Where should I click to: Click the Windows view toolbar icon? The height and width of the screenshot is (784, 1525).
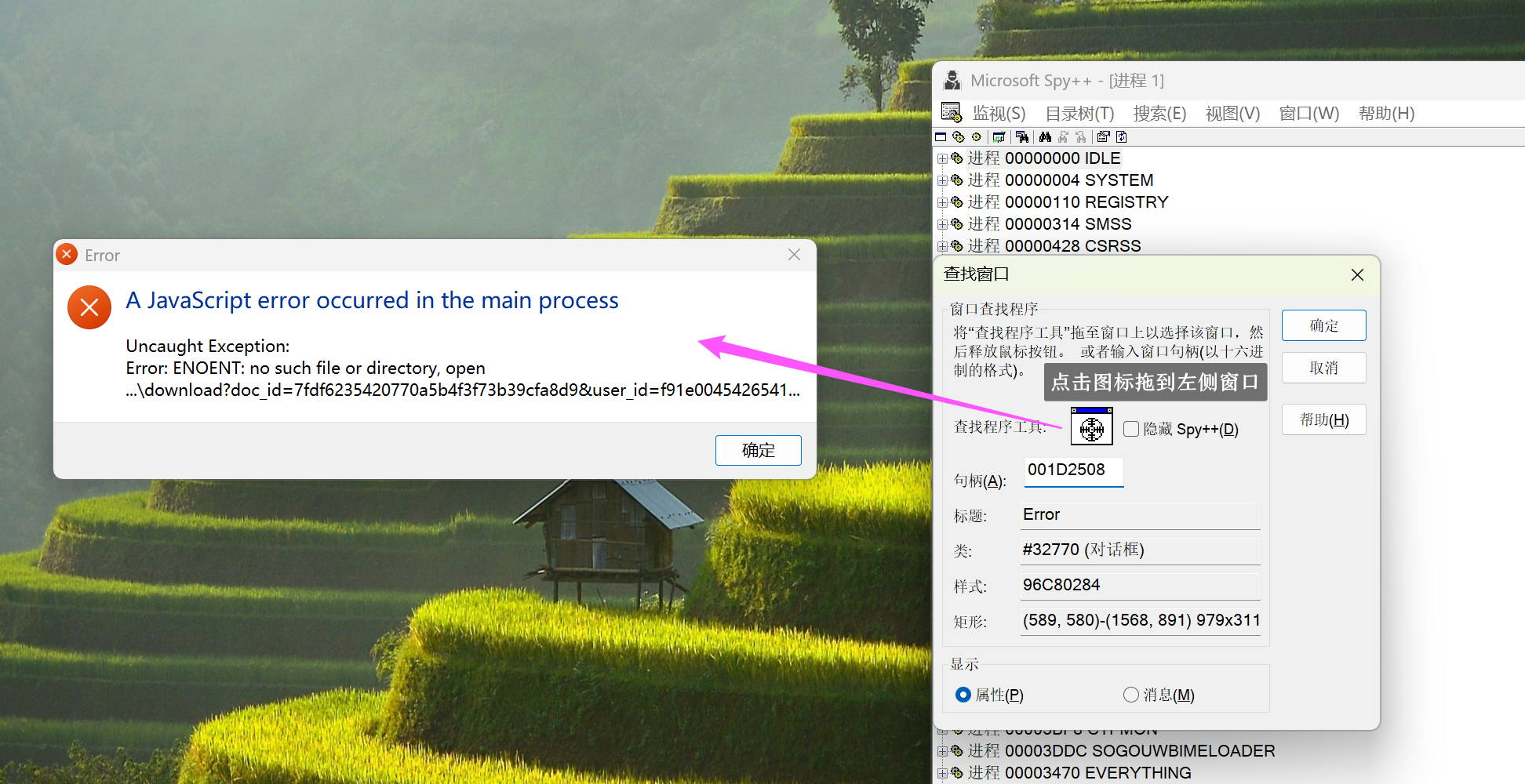point(941,137)
